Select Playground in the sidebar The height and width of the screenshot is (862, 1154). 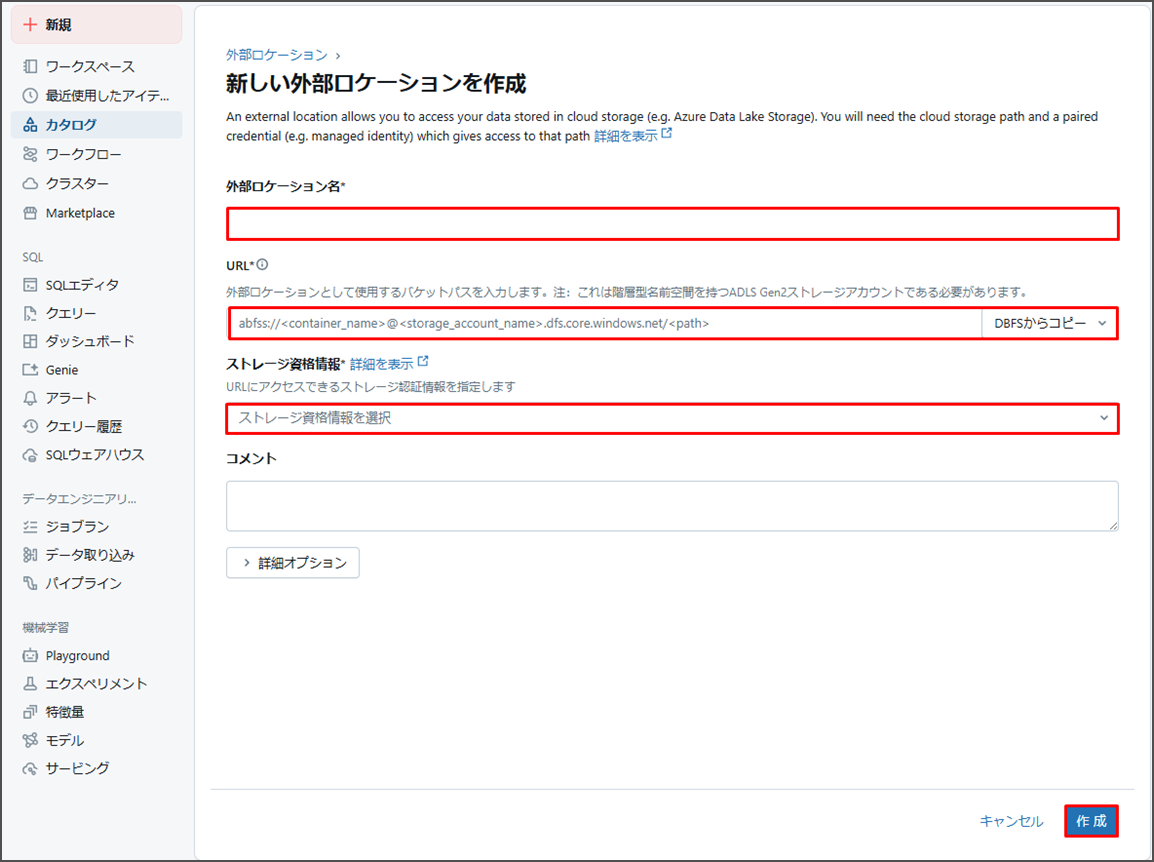tap(96, 655)
